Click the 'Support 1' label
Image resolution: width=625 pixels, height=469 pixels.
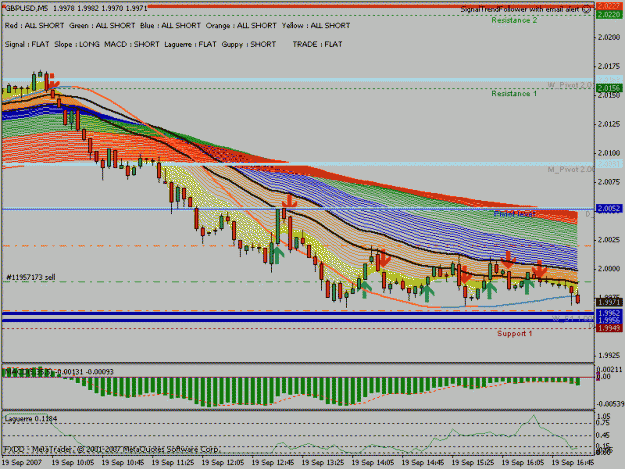515,334
